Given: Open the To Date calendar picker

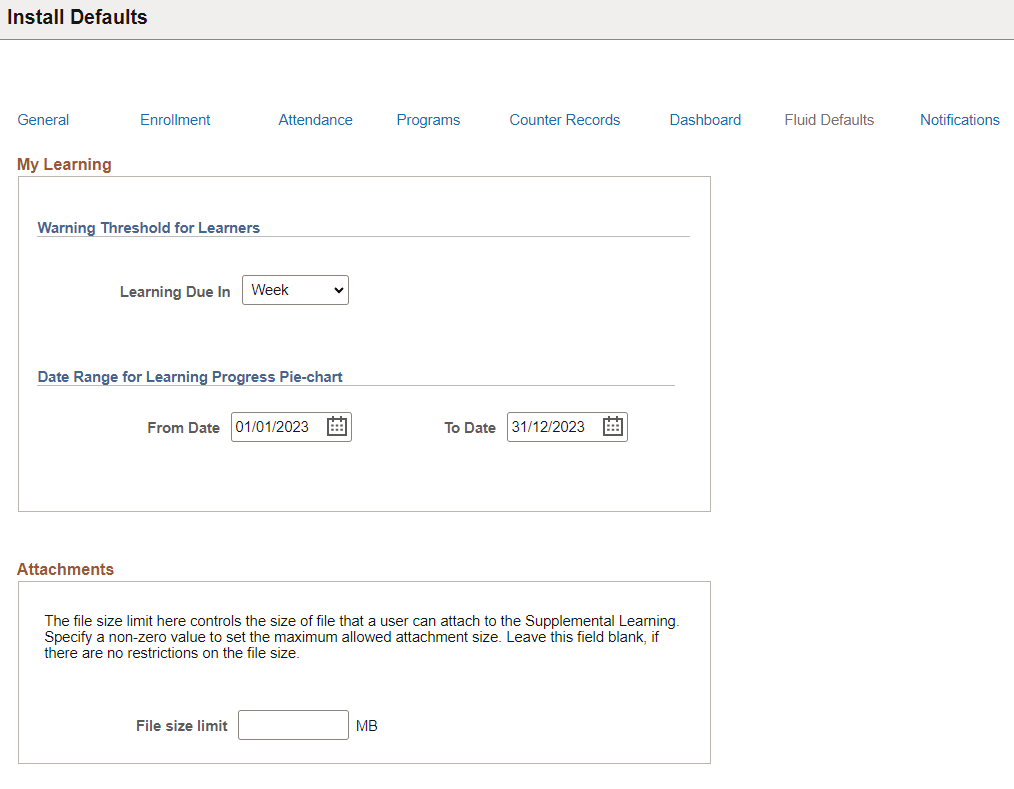Looking at the screenshot, I should click(612, 426).
